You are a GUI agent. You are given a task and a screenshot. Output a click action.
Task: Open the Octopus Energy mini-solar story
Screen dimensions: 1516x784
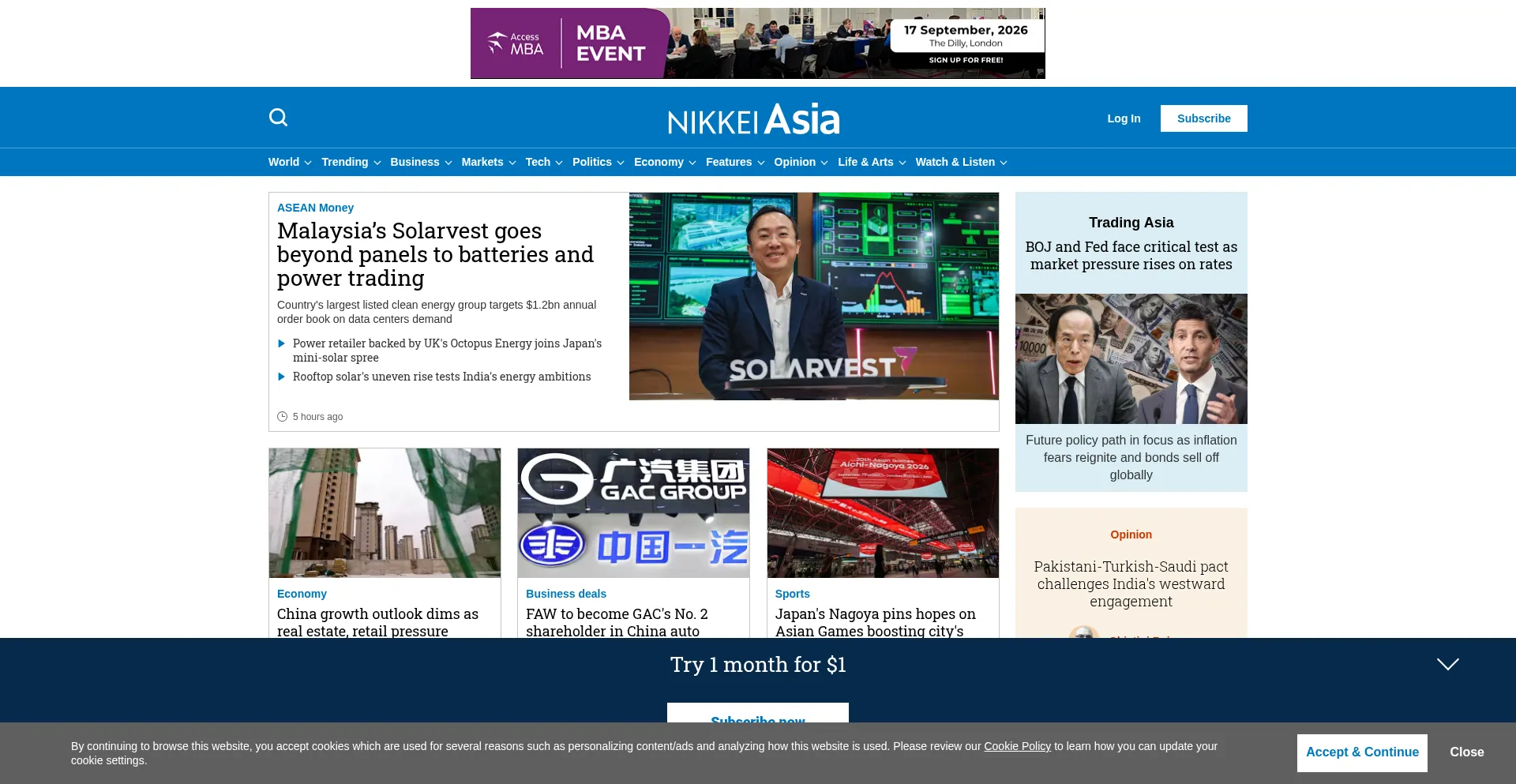pos(447,351)
